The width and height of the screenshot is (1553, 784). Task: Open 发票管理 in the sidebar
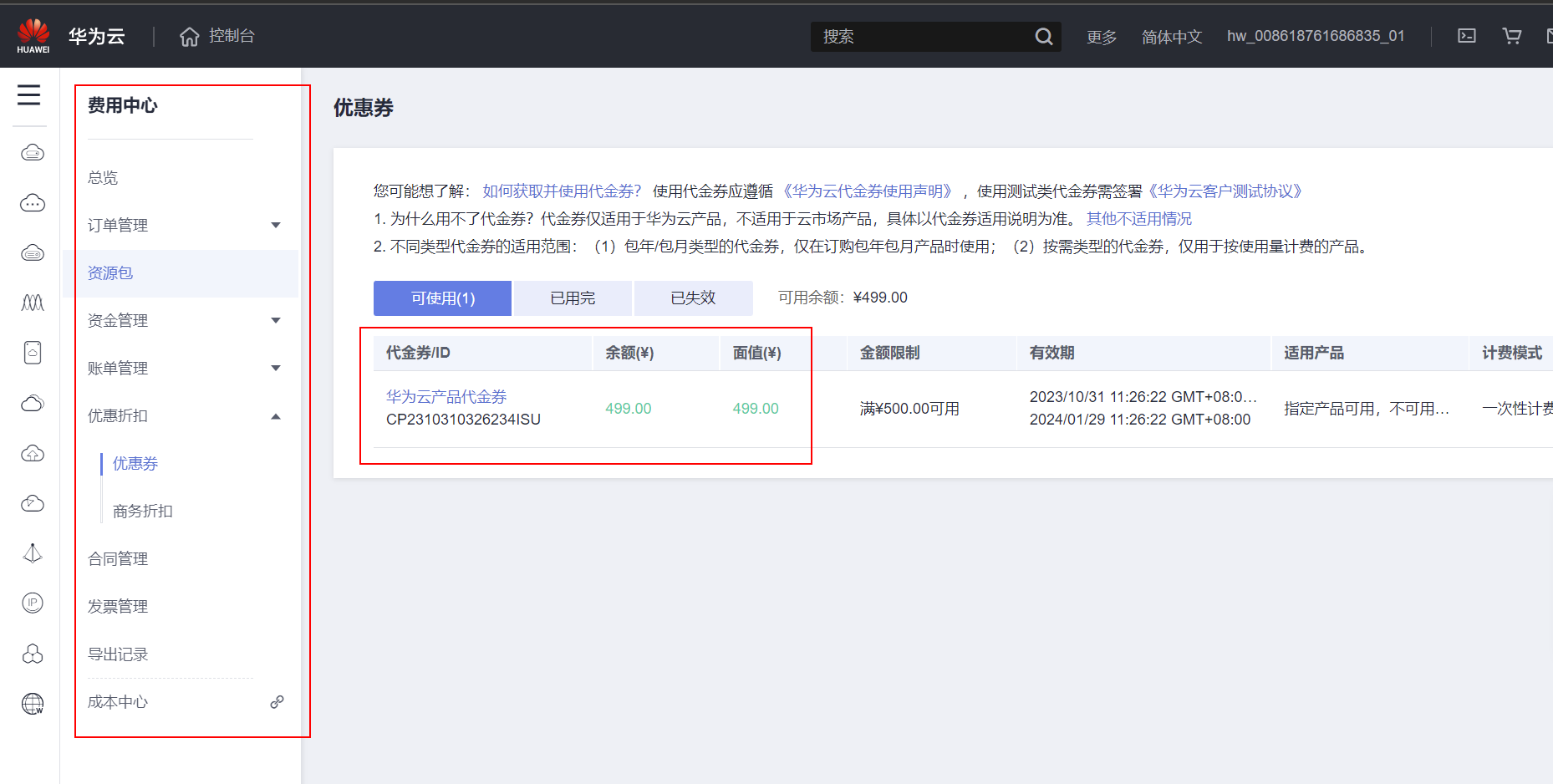point(118,606)
